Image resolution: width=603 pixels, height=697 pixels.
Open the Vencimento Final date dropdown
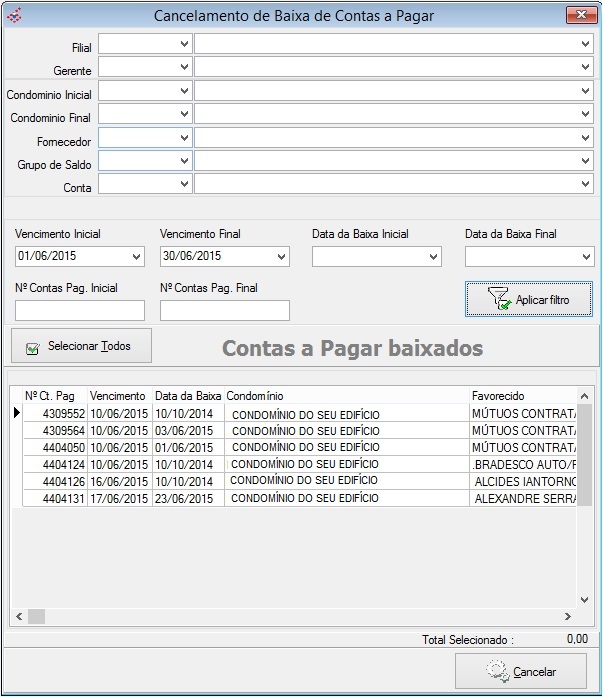click(x=281, y=257)
